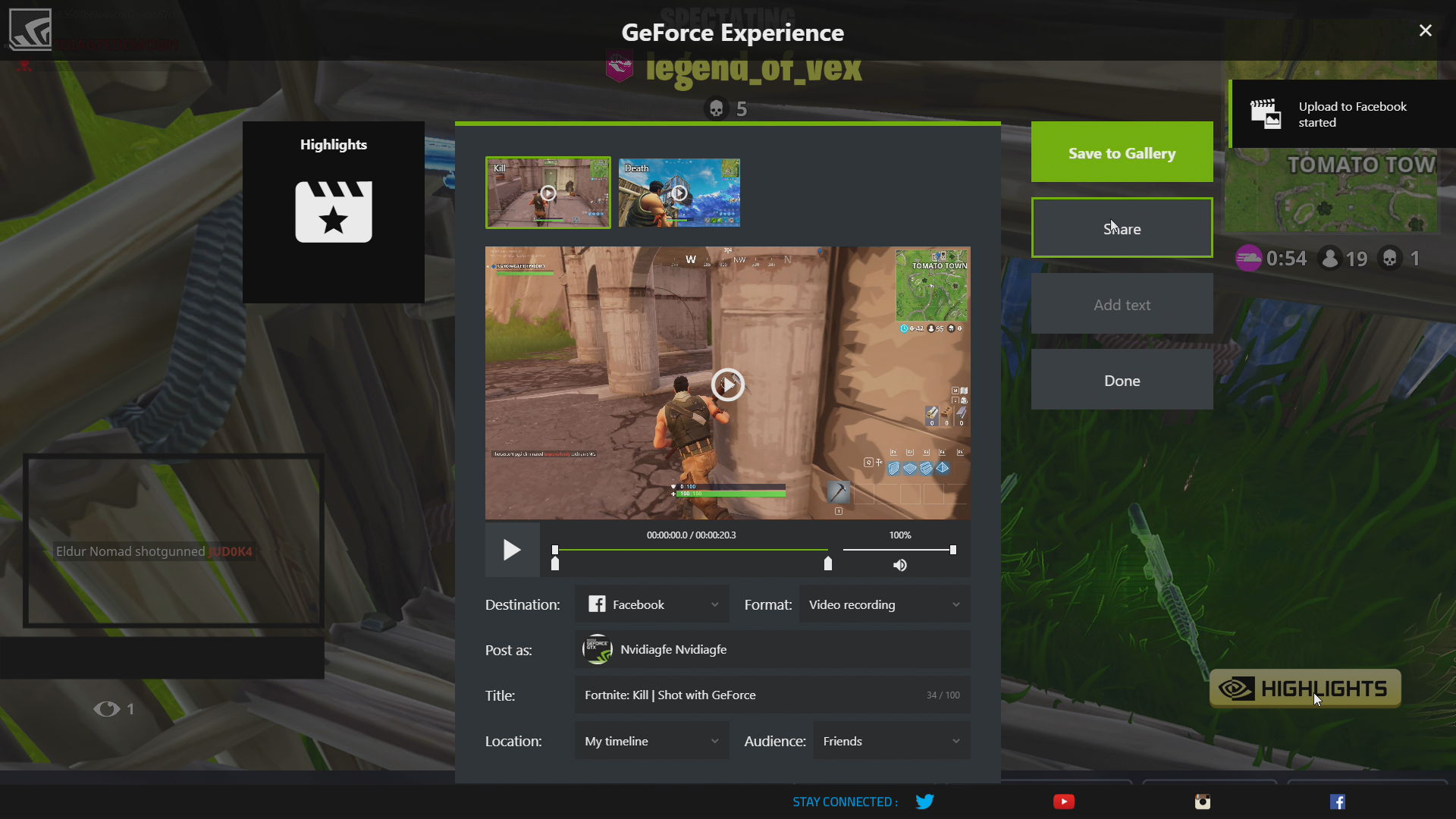Click the Instagram social media icon

click(x=1203, y=802)
